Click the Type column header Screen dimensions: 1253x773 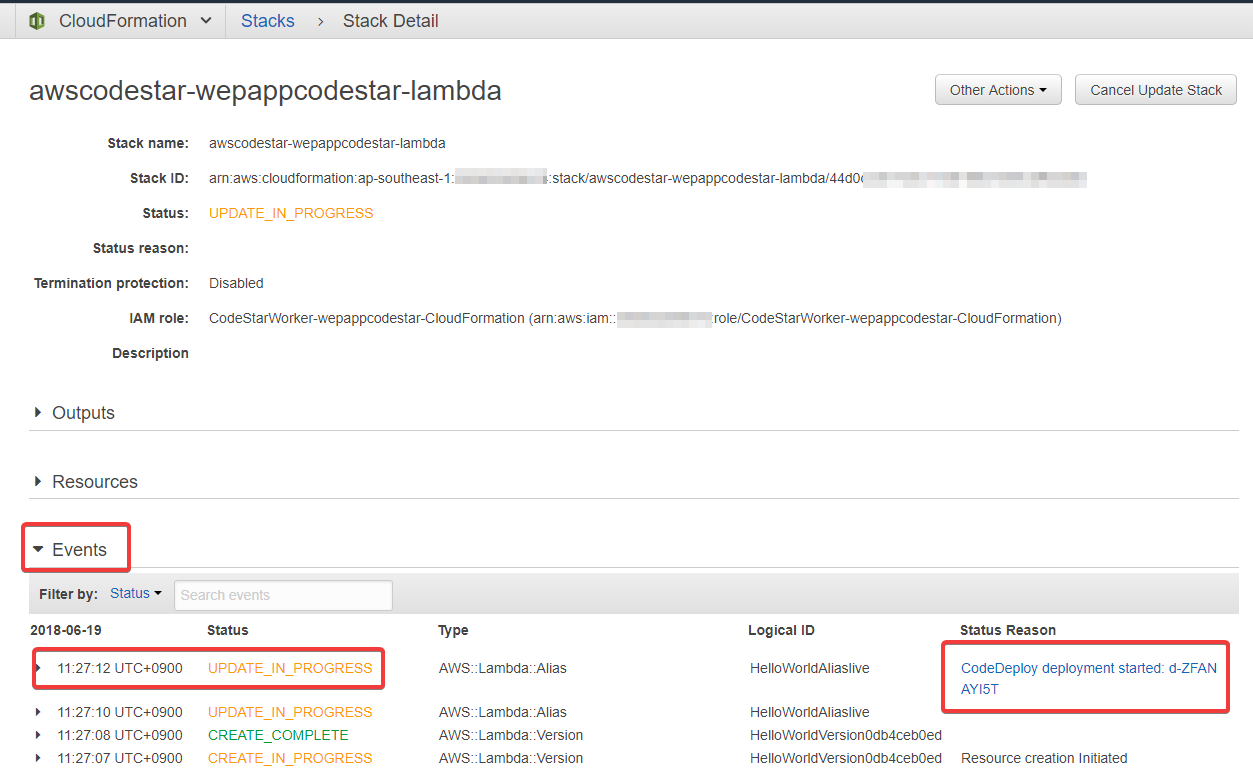(453, 630)
